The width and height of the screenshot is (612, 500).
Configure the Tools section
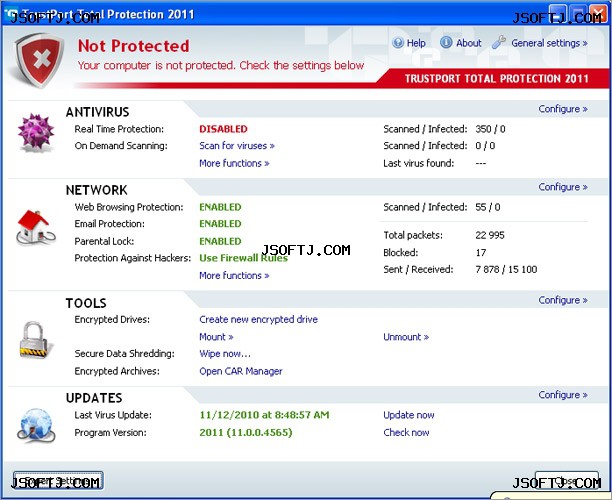point(563,300)
